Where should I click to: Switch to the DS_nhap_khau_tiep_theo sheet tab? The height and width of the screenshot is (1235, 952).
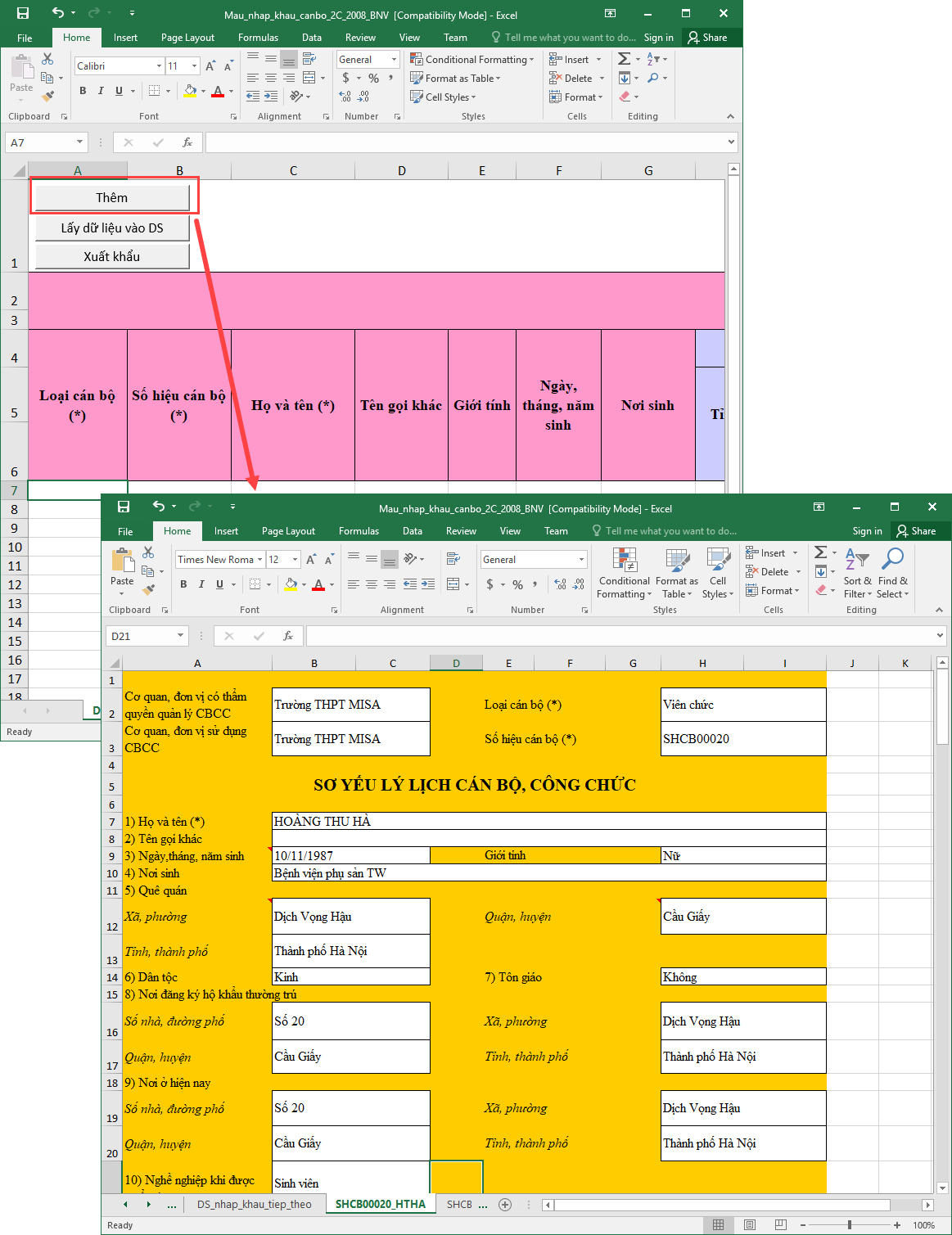(255, 1204)
